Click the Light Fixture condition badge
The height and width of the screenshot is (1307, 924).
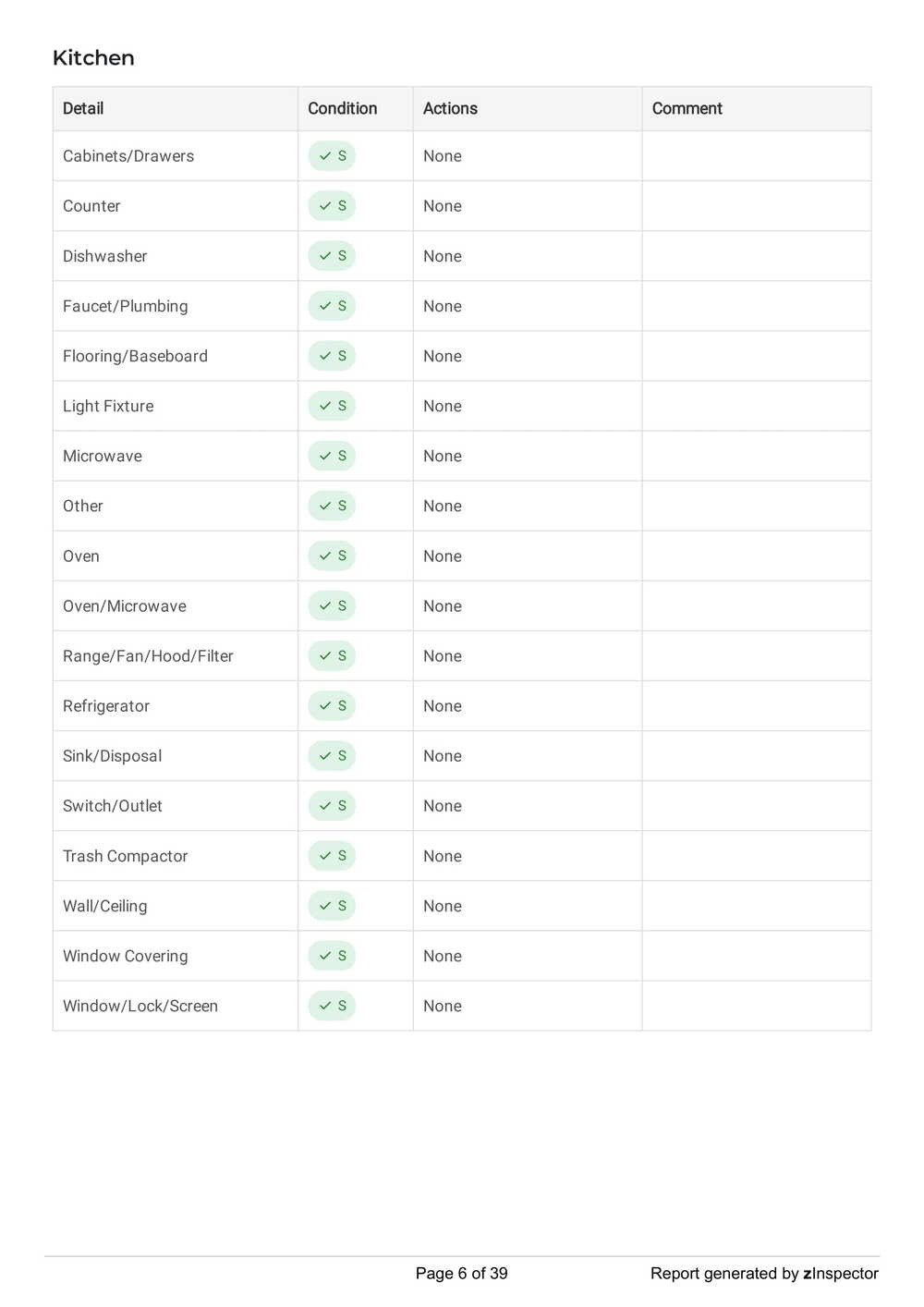[332, 406]
